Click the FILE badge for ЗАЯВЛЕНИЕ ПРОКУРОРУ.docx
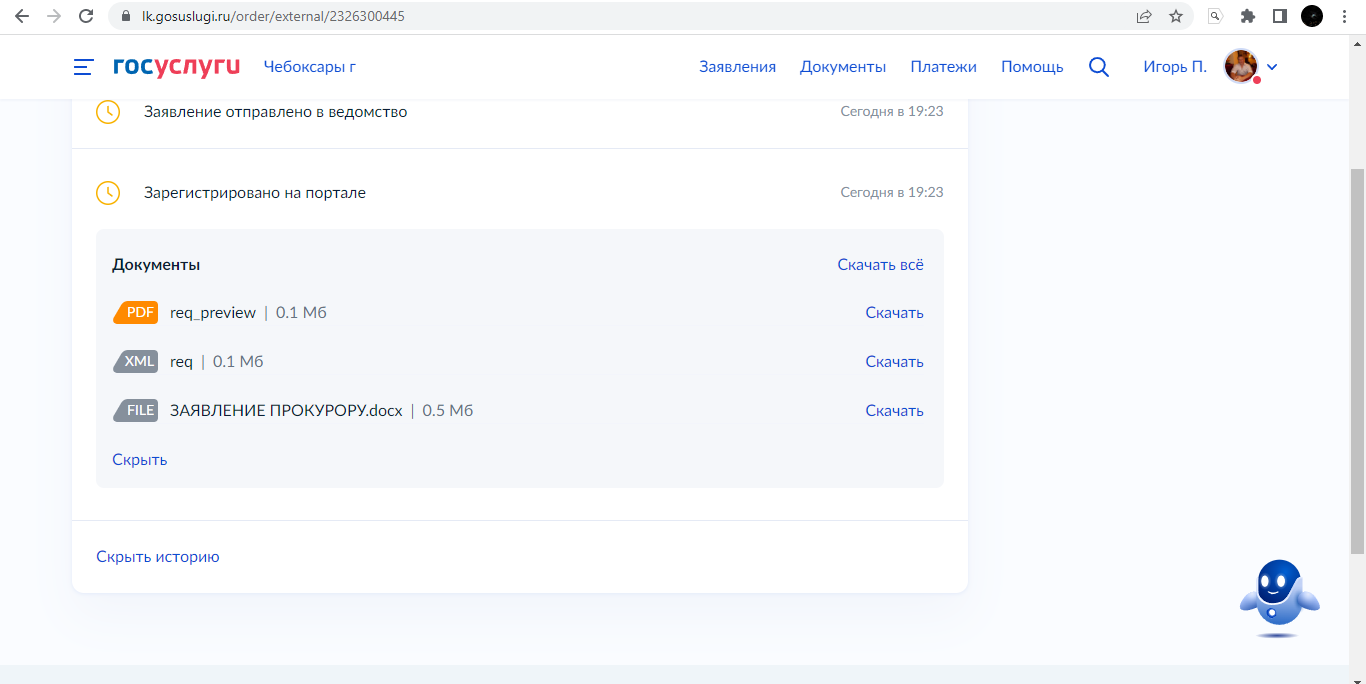 137,411
